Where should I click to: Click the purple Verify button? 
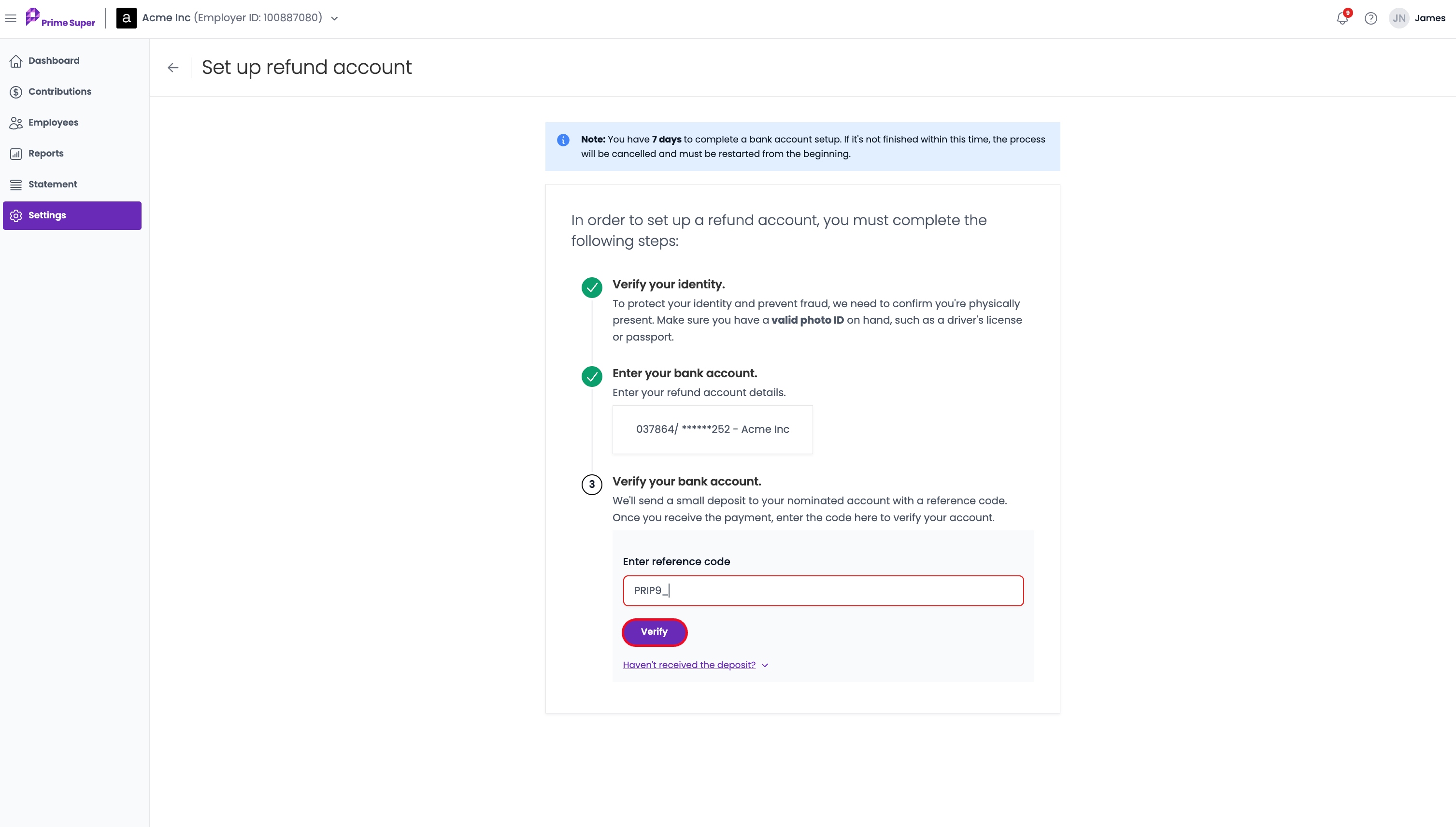click(x=654, y=632)
